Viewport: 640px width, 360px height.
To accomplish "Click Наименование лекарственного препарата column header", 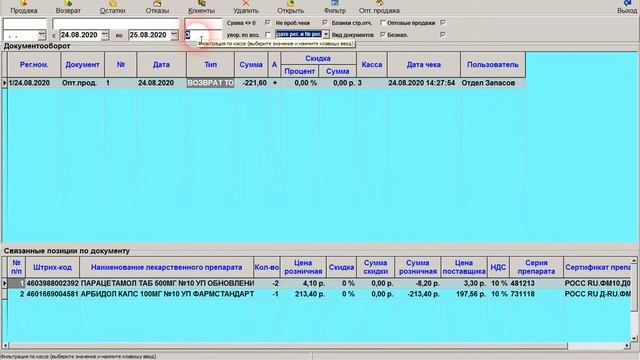I will [167, 267].
